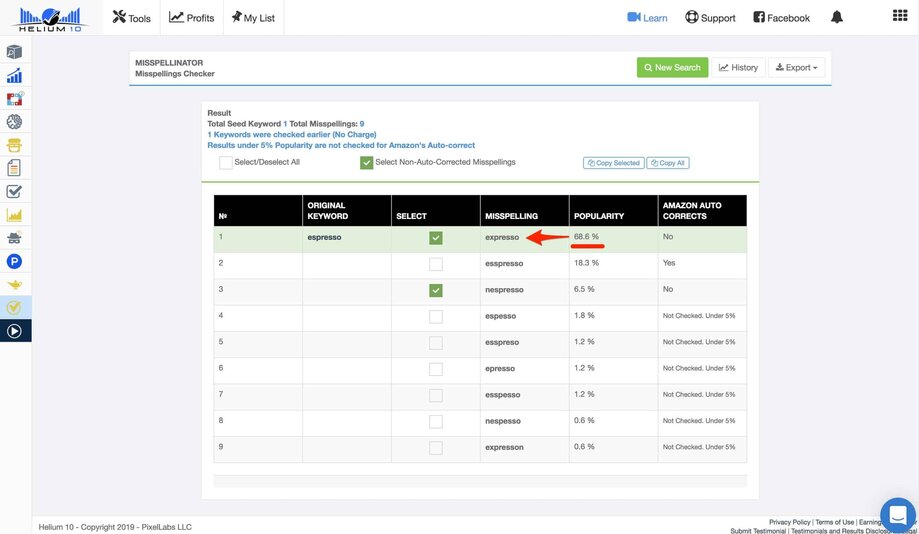Open the Privacy Policy link
919x534 pixels.
click(789, 522)
